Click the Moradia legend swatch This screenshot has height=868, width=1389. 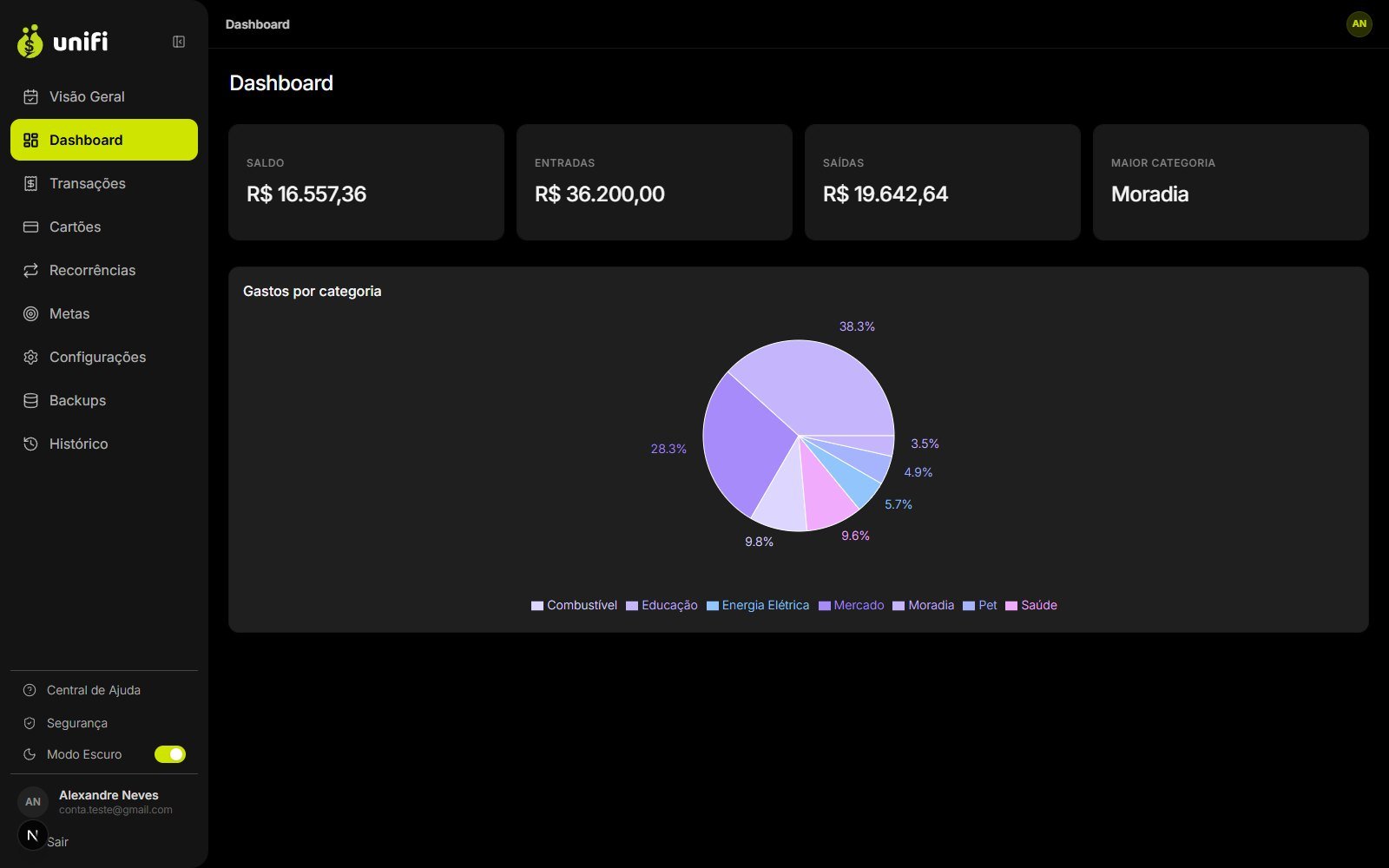coord(899,606)
